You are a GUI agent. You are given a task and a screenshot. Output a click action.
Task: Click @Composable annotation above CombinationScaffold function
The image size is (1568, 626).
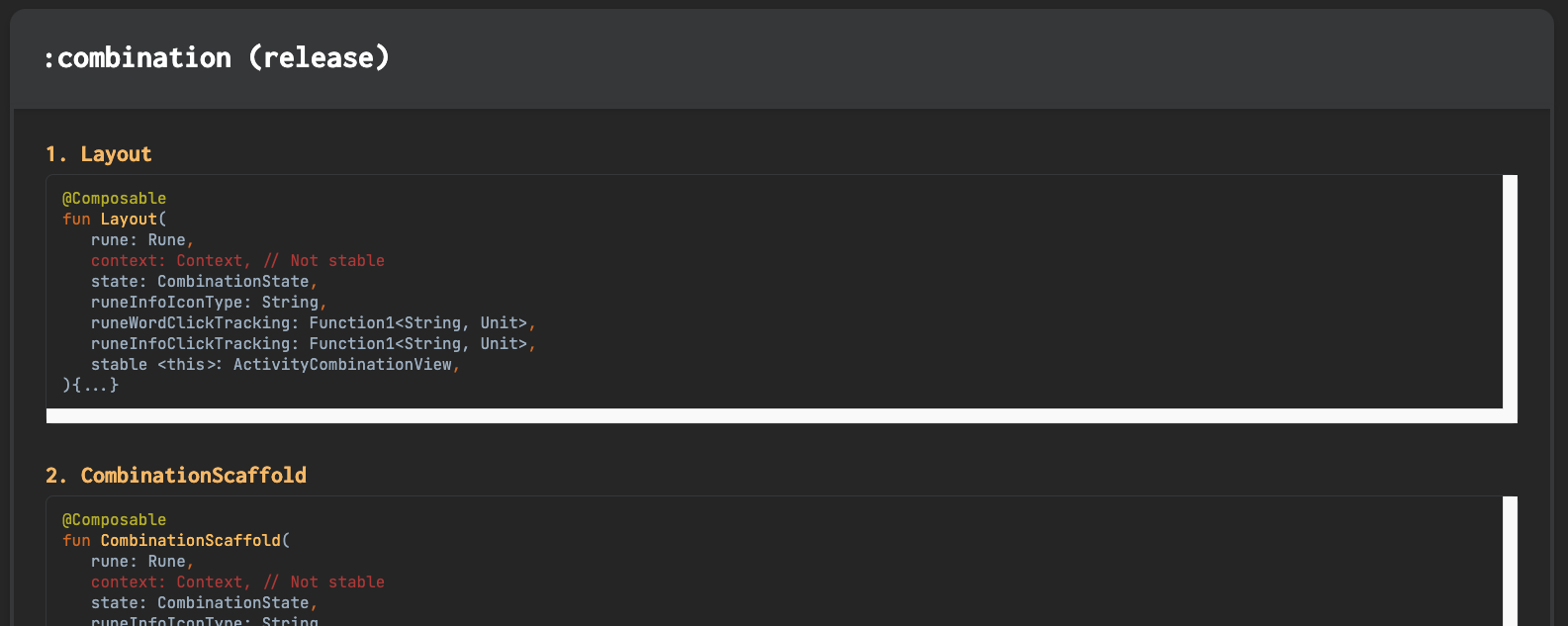click(115, 520)
